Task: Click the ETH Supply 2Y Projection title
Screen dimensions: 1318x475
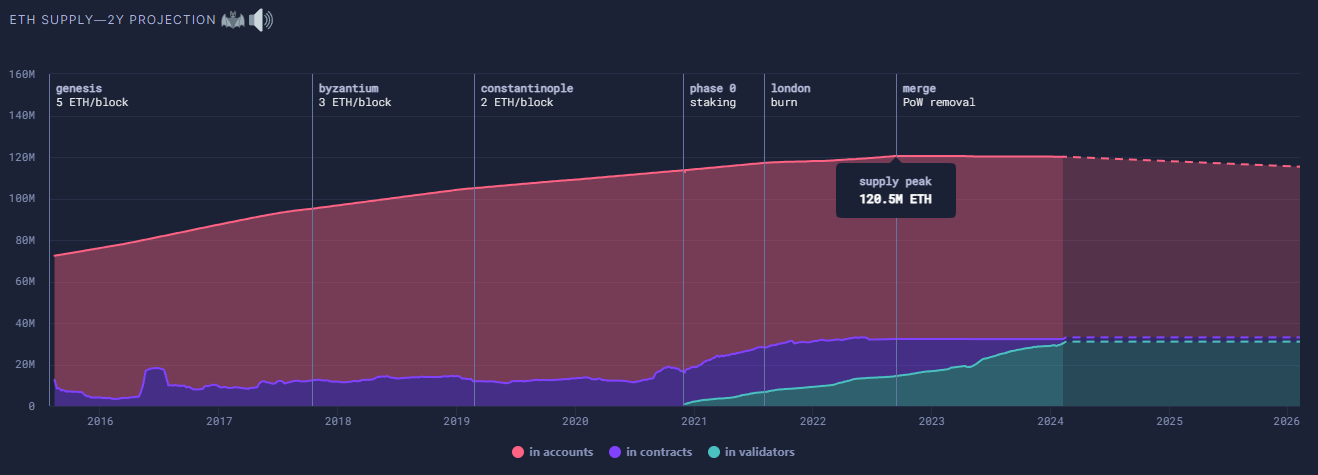Action: [x=111, y=20]
